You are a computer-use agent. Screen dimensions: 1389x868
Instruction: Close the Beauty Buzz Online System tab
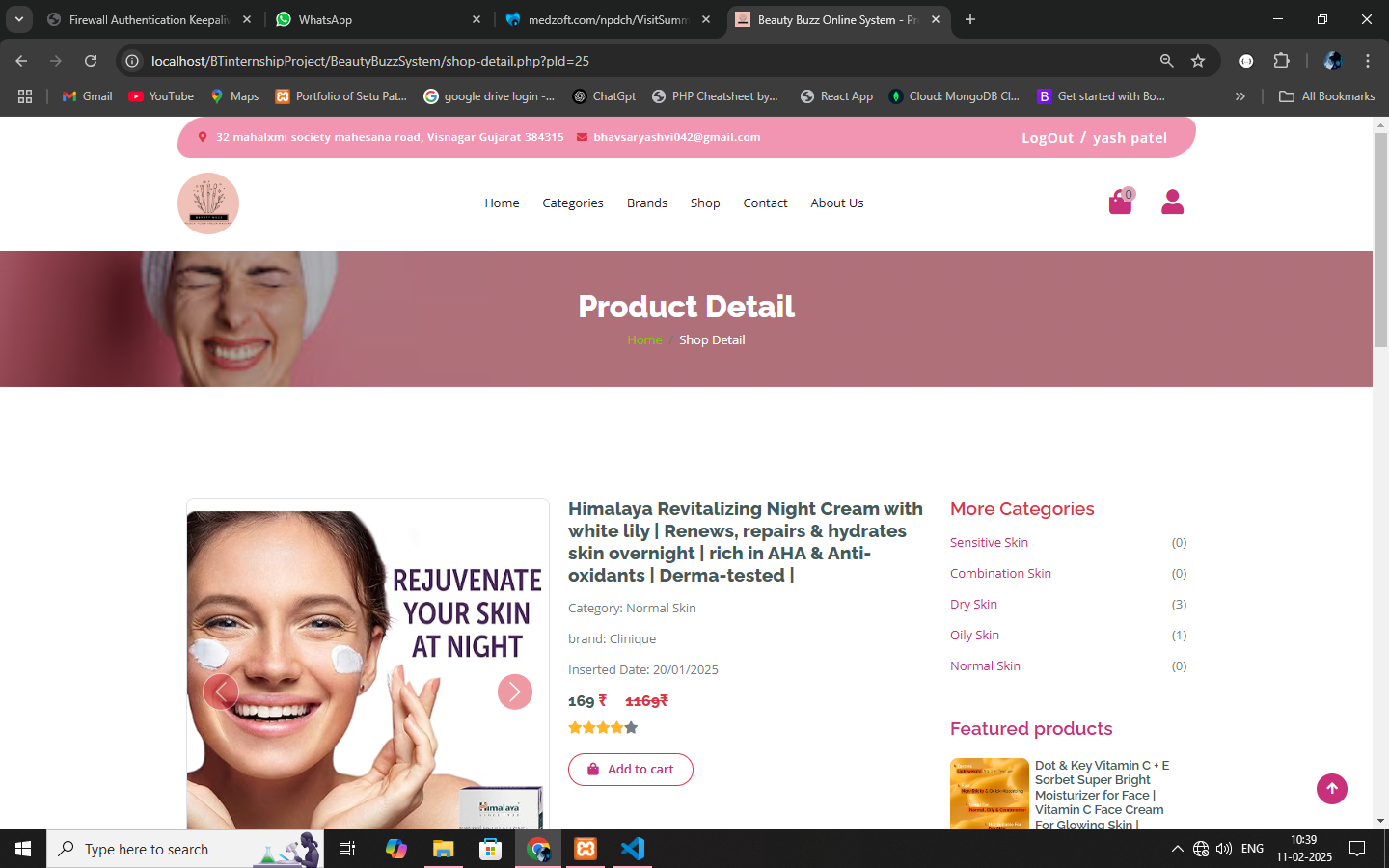pyautogui.click(x=936, y=19)
